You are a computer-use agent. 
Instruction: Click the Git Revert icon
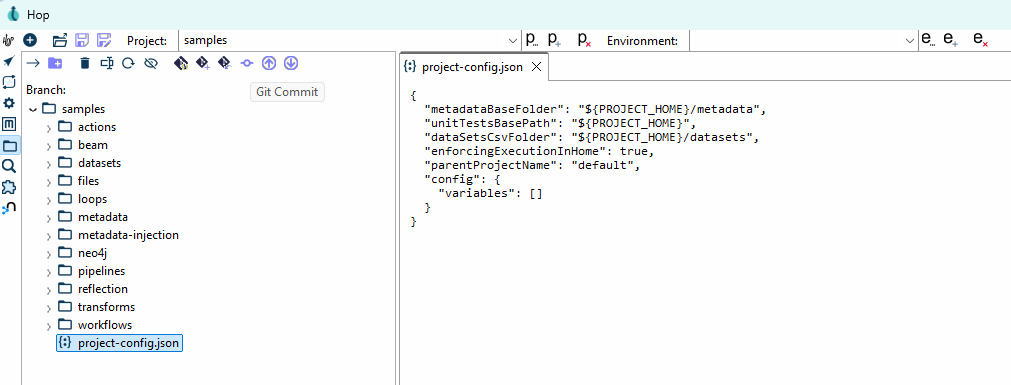click(224, 63)
